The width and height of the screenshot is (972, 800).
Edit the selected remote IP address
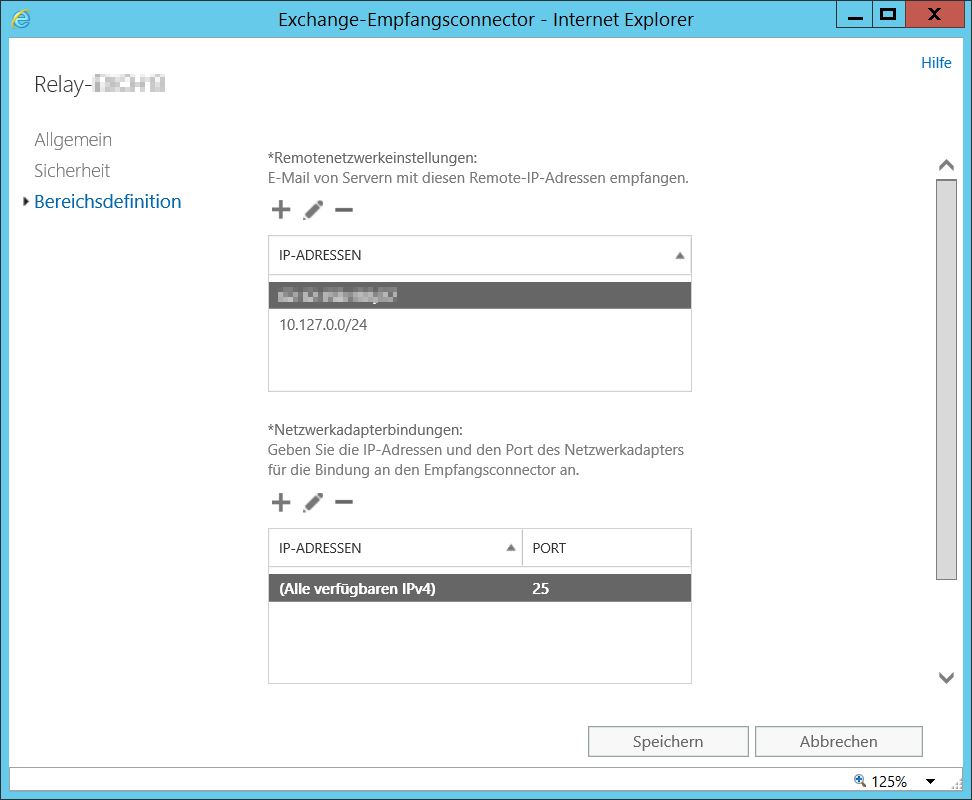[313, 210]
